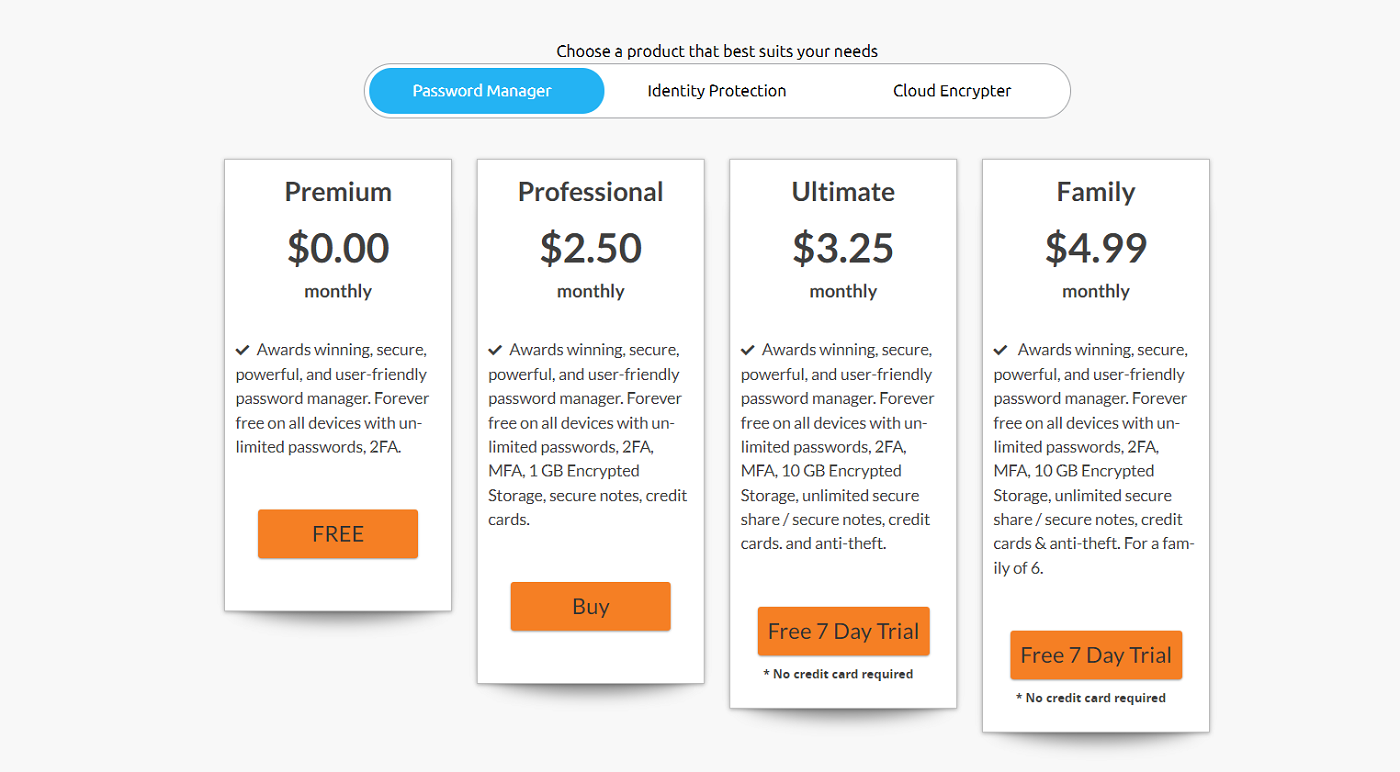Click the checkmark icon in Professional plan

(x=495, y=350)
